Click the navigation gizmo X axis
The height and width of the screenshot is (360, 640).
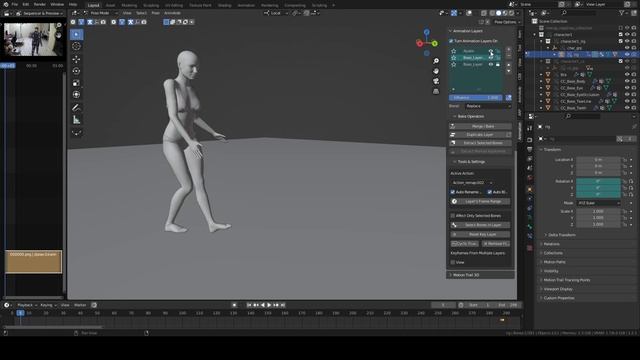pyautogui.click(x=419, y=43)
